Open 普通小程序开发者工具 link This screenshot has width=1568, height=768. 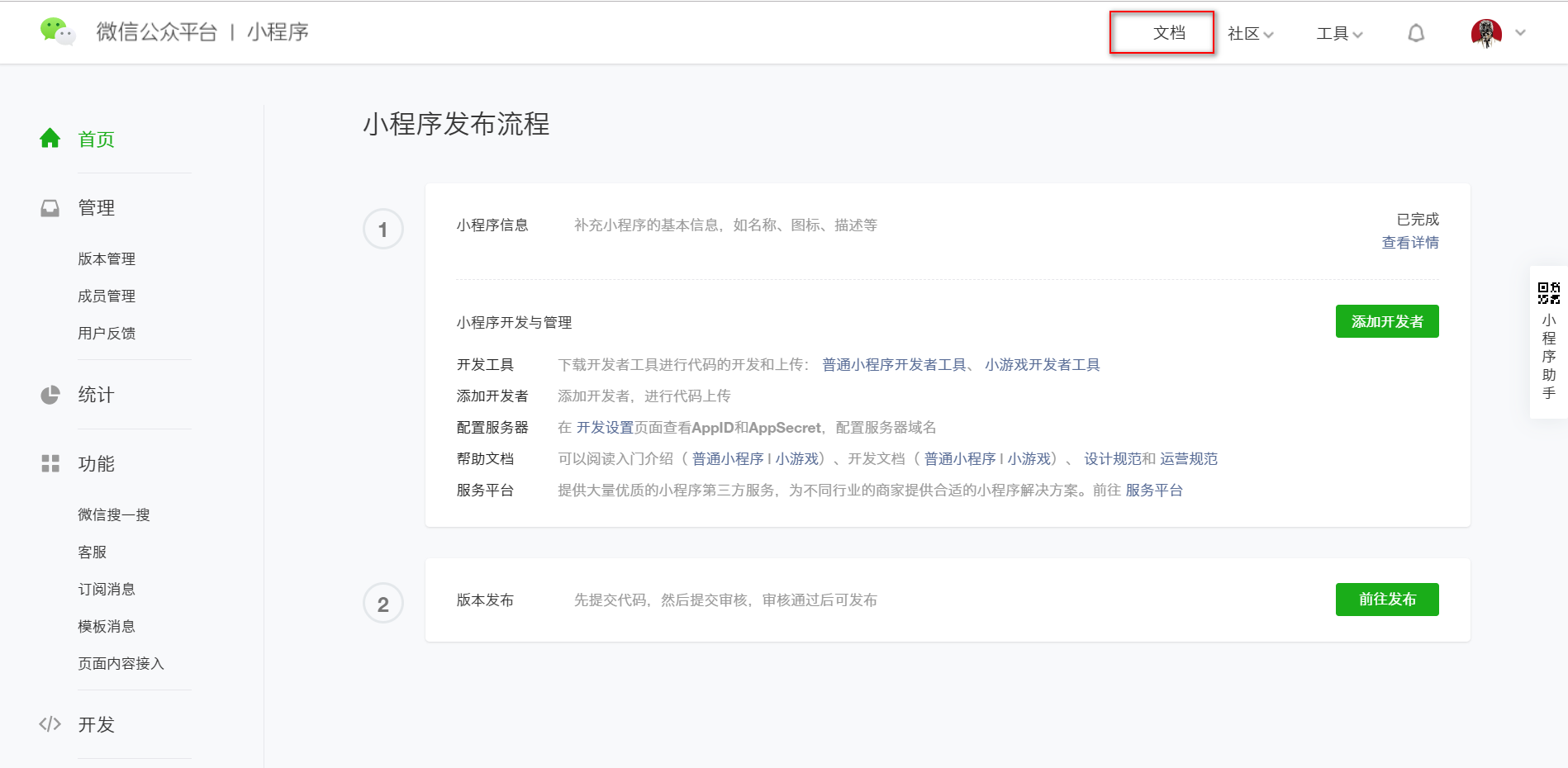894,365
